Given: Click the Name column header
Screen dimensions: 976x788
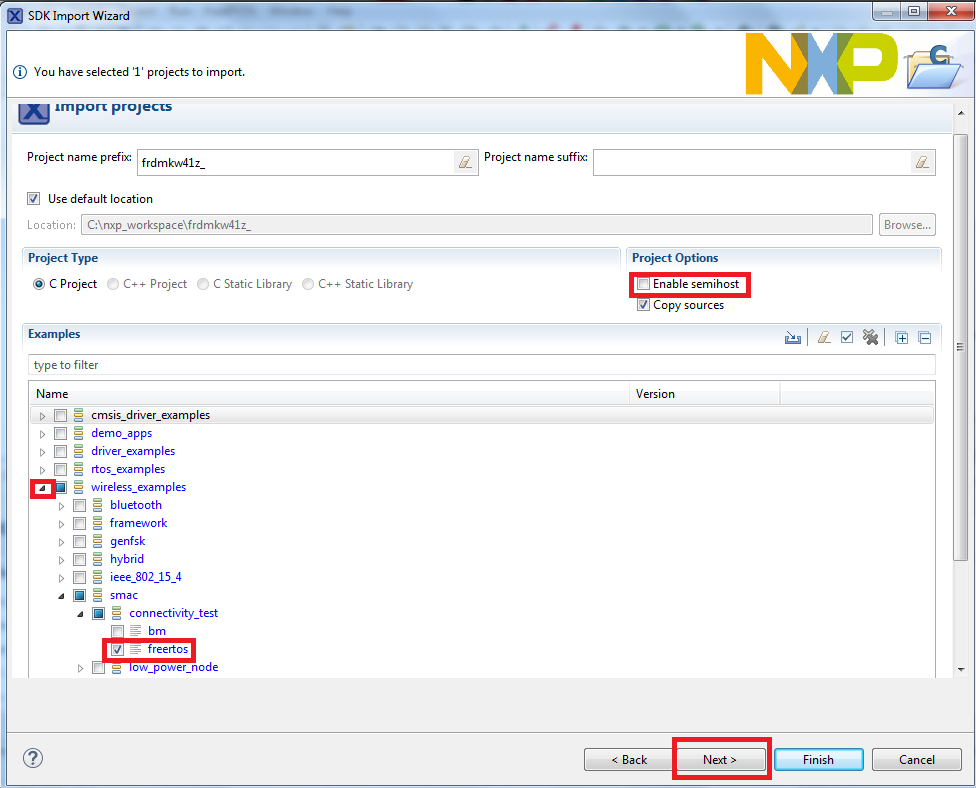Looking at the screenshot, I should (x=52, y=394).
